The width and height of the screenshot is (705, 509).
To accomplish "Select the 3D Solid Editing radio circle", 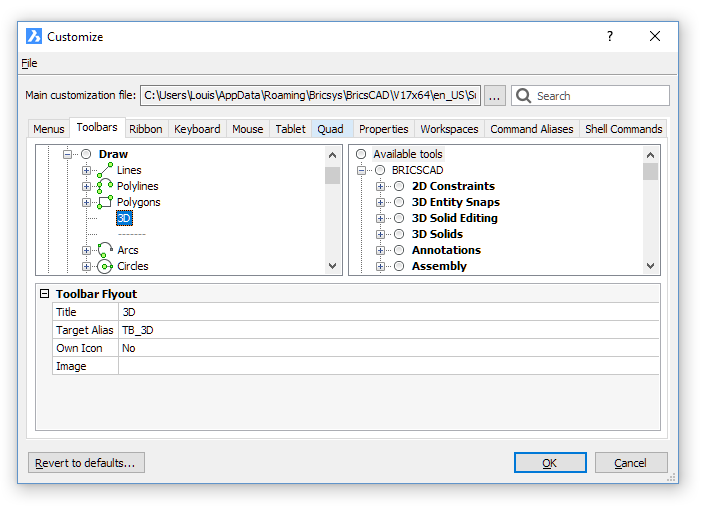I will tap(399, 218).
